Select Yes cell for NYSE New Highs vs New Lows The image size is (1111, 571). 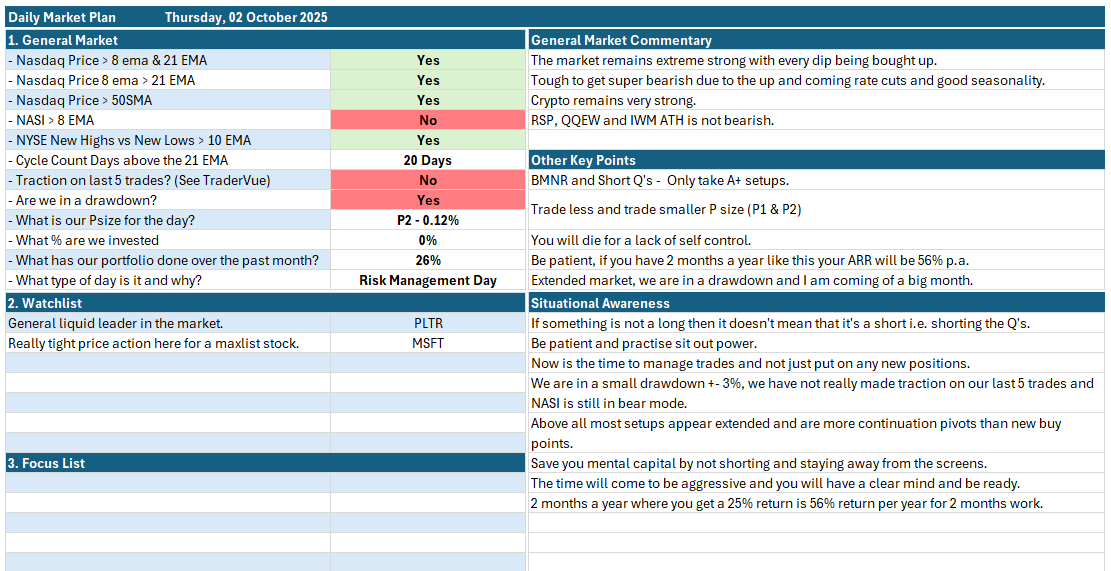(x=428, y=140)
